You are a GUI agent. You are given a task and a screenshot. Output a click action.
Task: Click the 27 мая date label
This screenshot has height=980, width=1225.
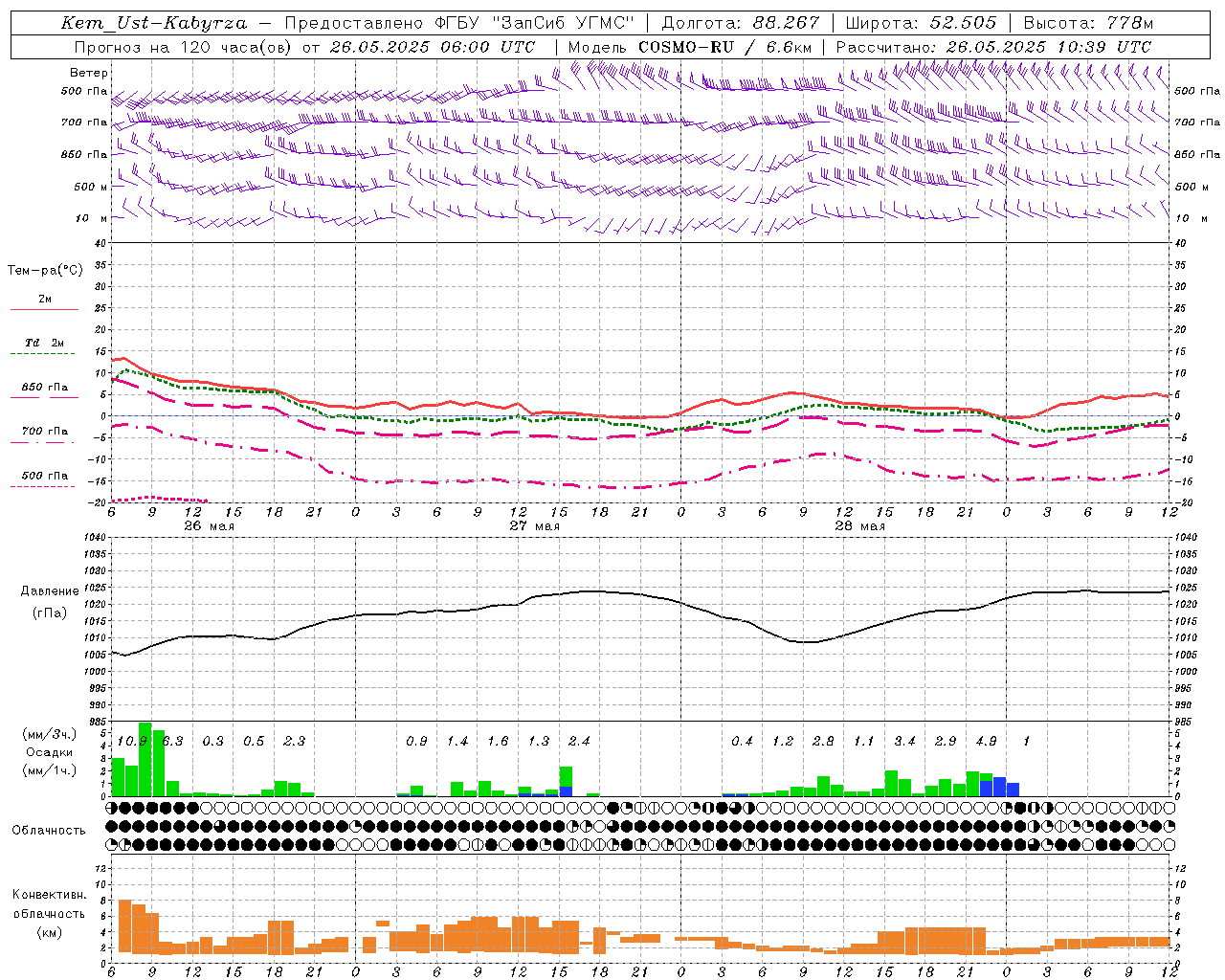point(534,526)
